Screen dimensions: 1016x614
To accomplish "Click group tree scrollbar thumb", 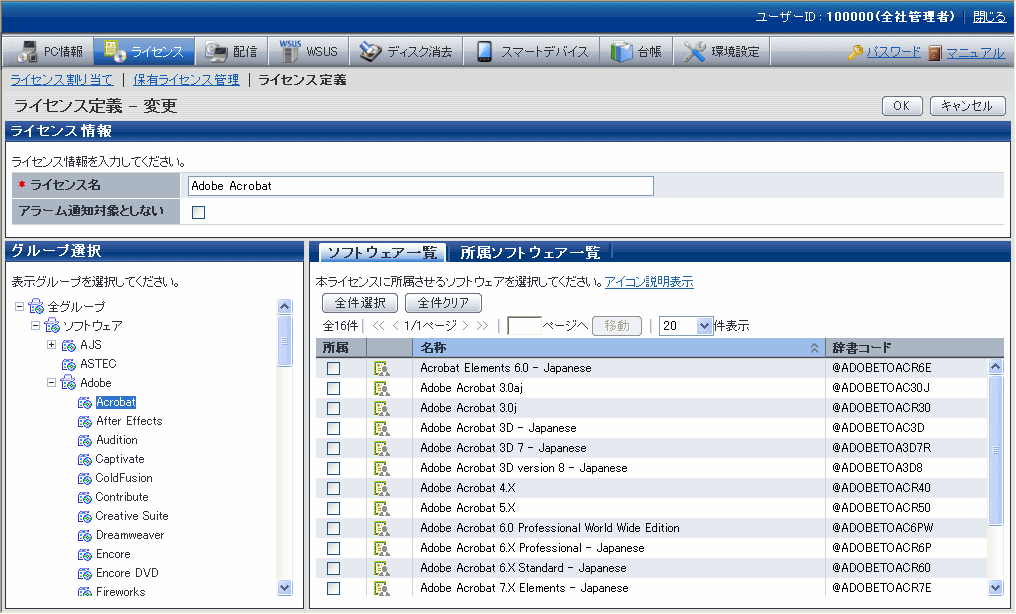I will tap(284, 341).
